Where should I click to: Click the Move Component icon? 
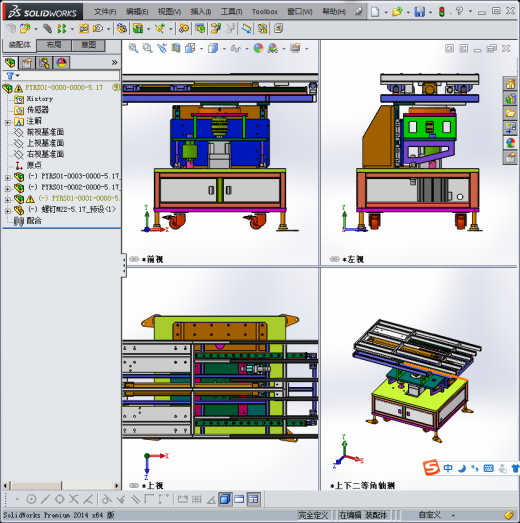click(x=98, y=29)
